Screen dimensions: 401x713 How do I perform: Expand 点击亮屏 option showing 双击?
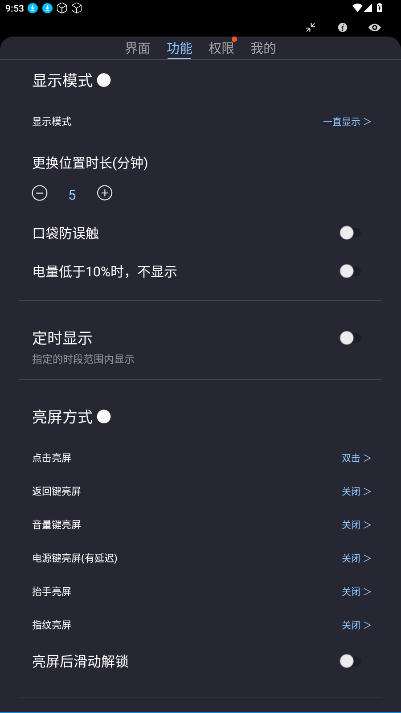coord(200,458)
